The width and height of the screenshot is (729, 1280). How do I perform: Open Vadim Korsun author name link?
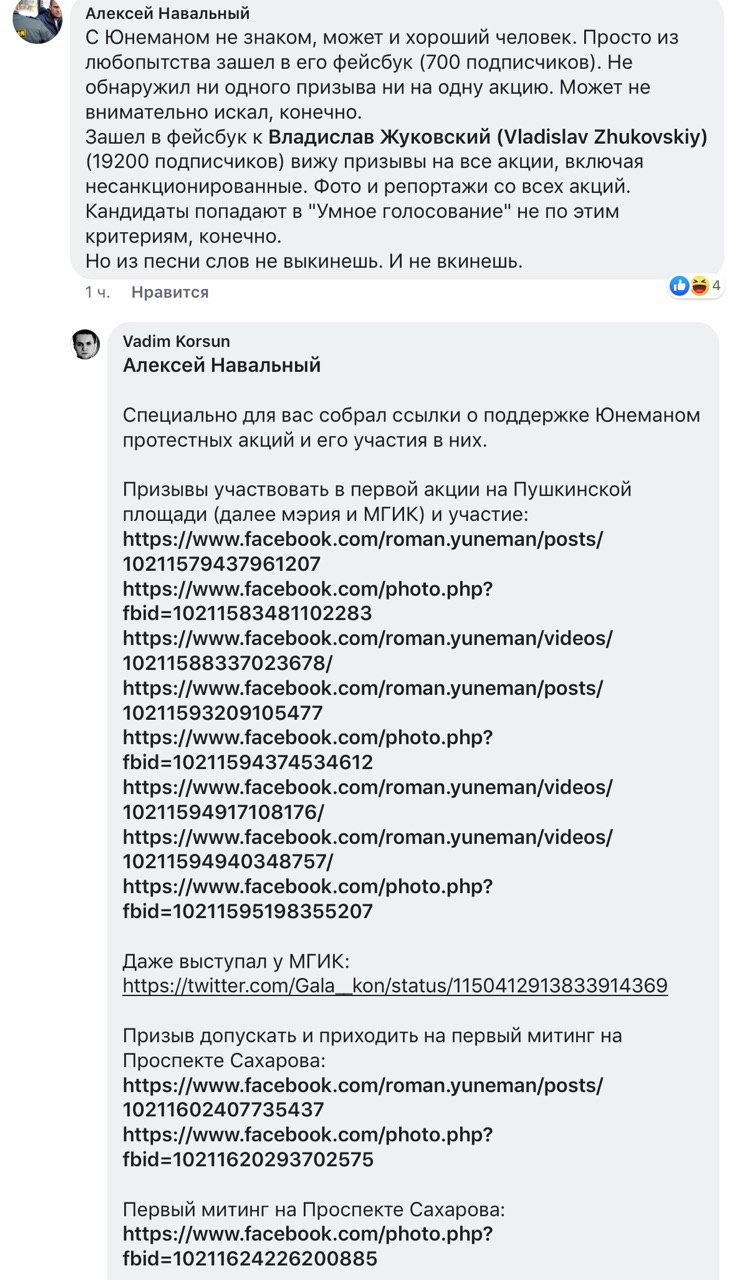tap(176, 342)
